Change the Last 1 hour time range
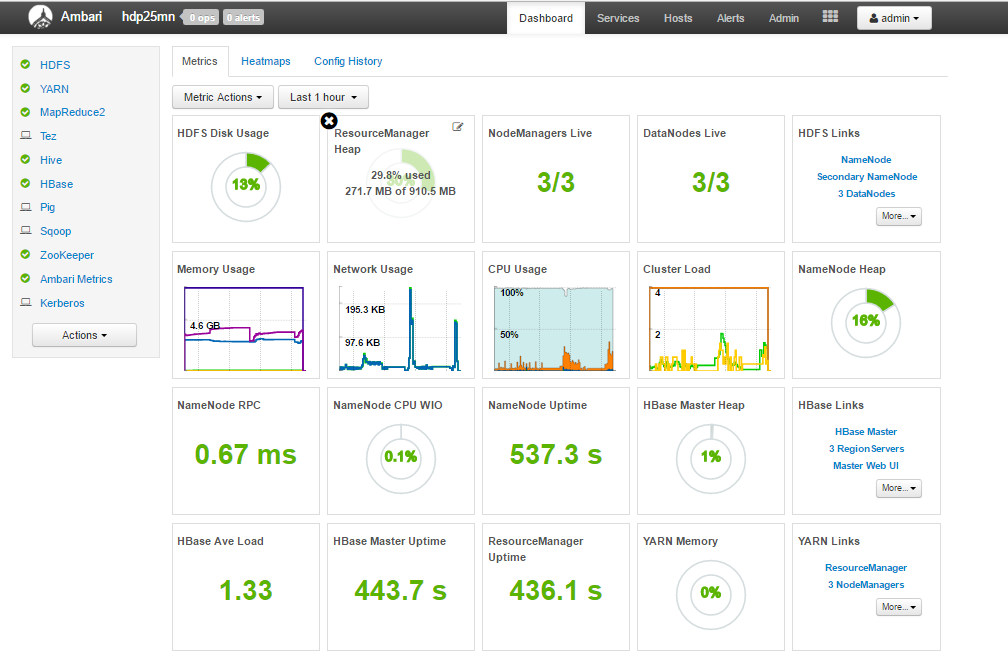The image size is (1008, 661). click(x=323, y=97)
